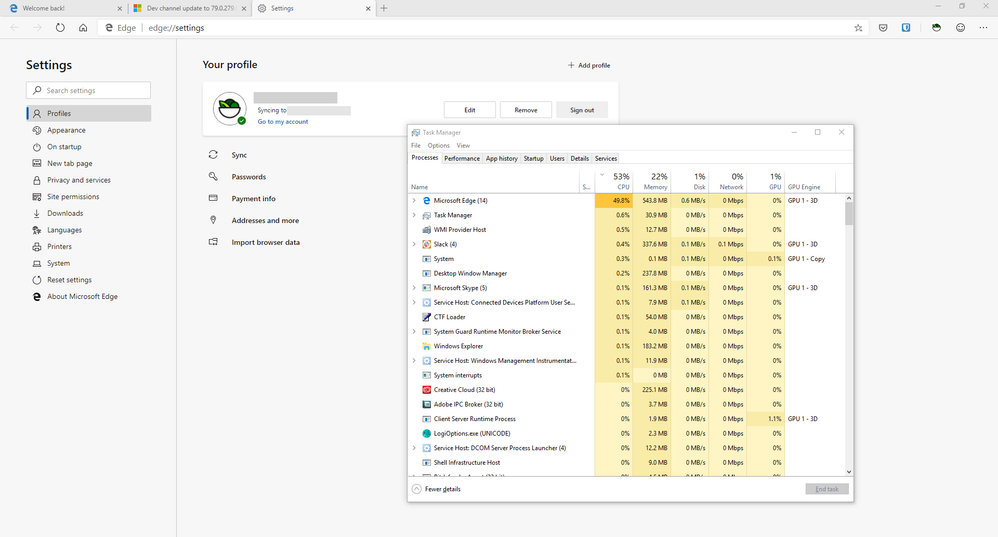Favorite this page with star icon

click(858, 28)
